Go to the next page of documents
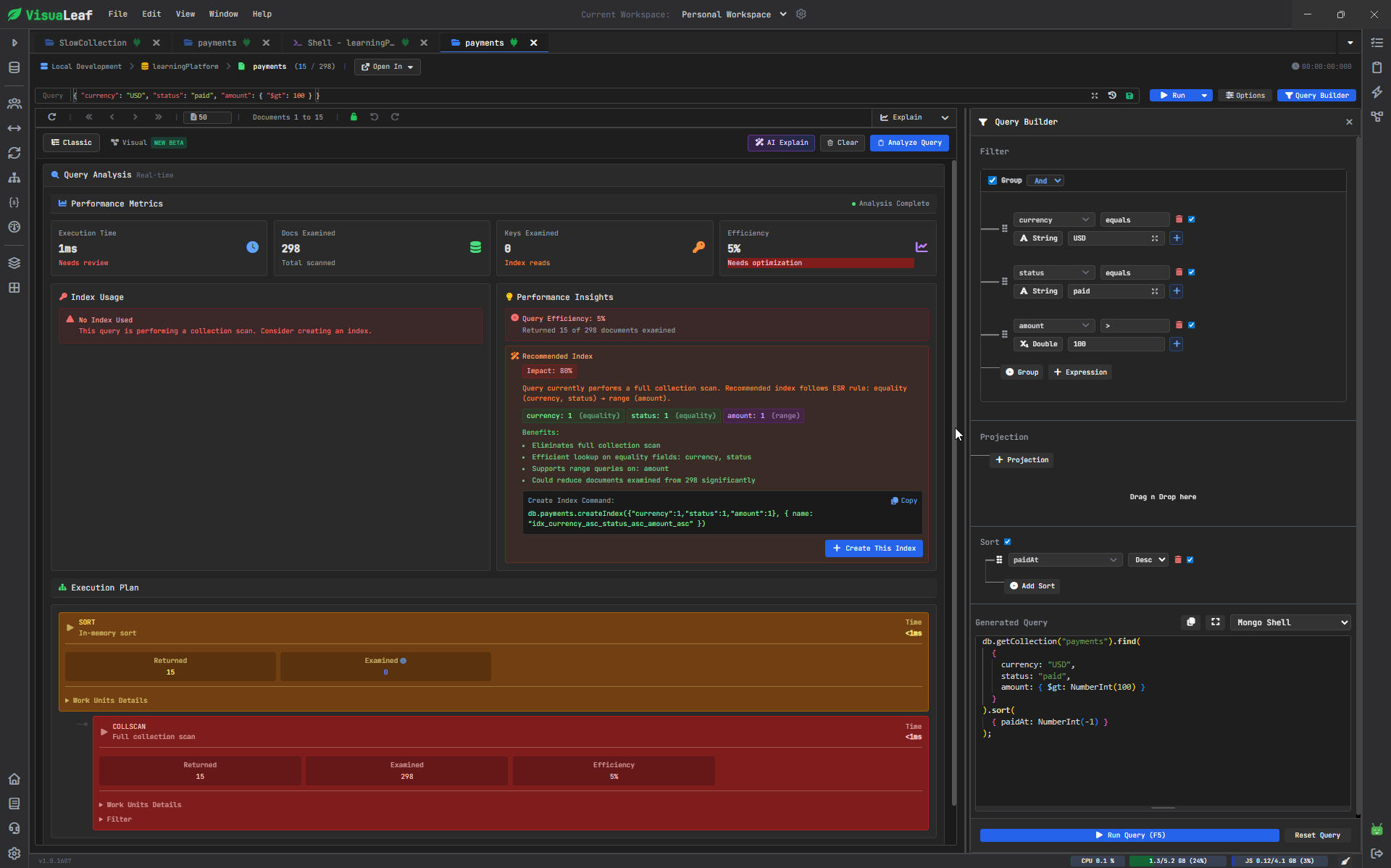This screenshot has height=868, width=1391. click(x=135, y=117)
